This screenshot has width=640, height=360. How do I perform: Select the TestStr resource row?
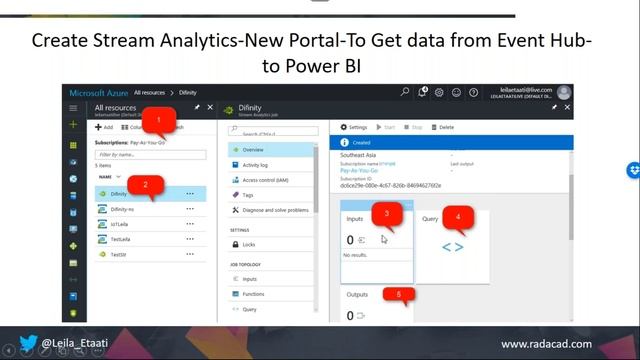point(151,254)
